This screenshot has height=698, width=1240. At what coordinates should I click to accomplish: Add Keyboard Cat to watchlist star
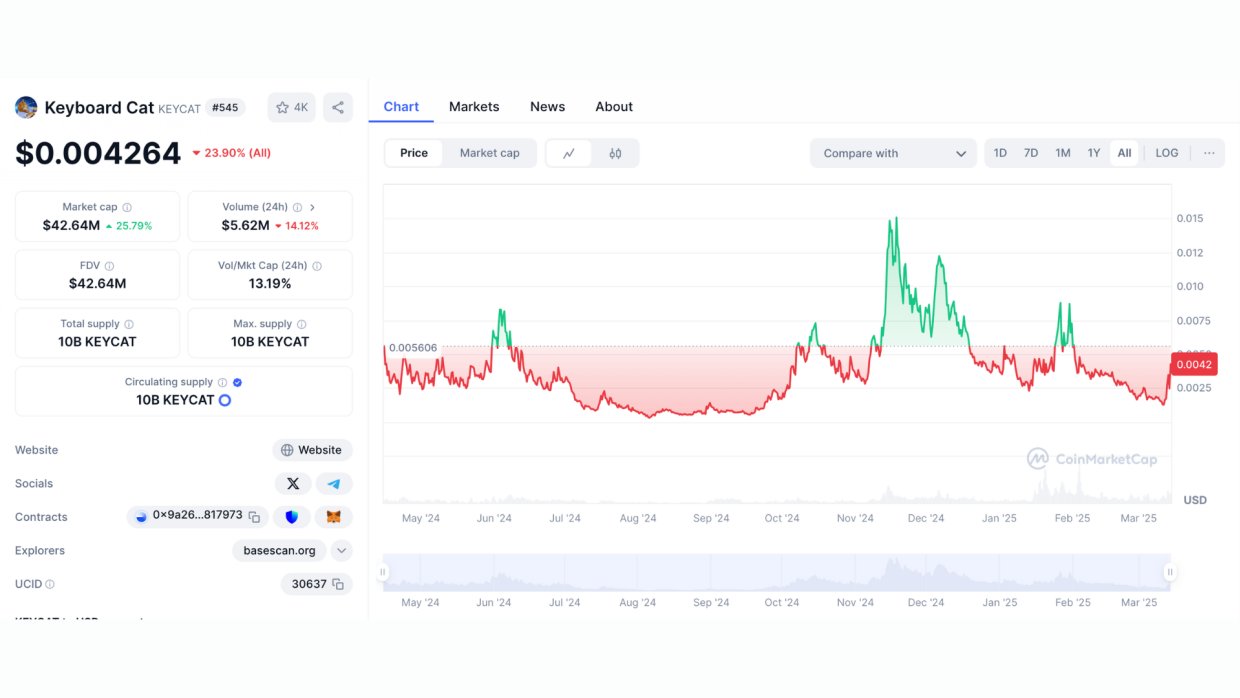click(x=291, y=107)
